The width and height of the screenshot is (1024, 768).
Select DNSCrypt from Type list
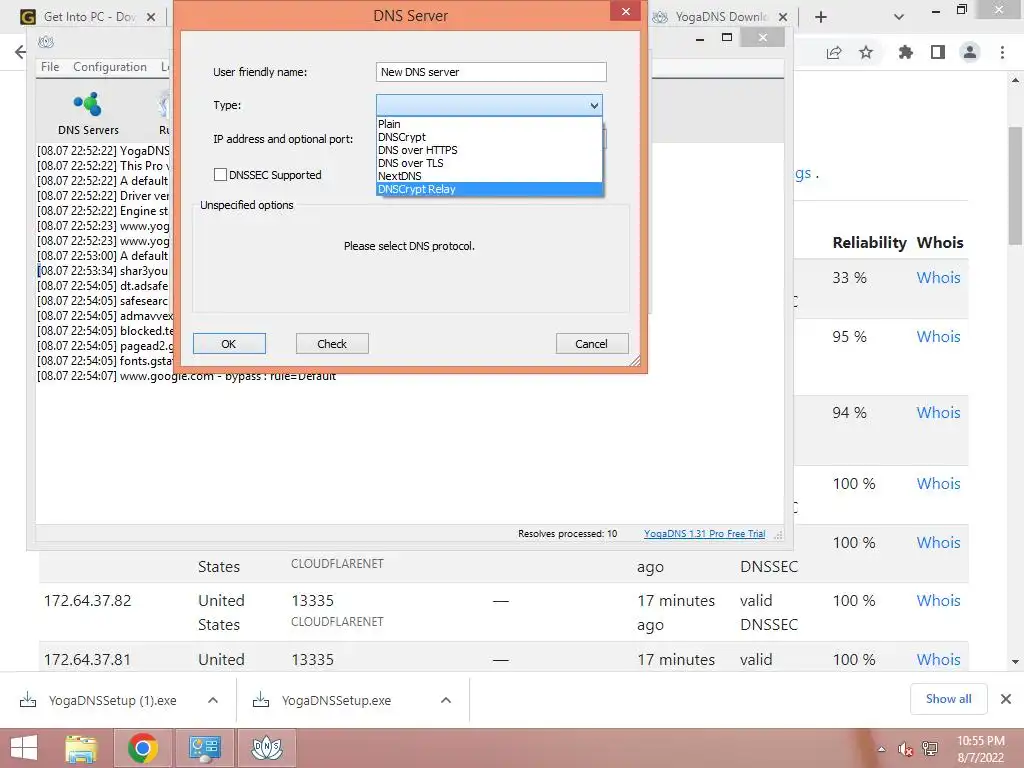coord(489,137)
